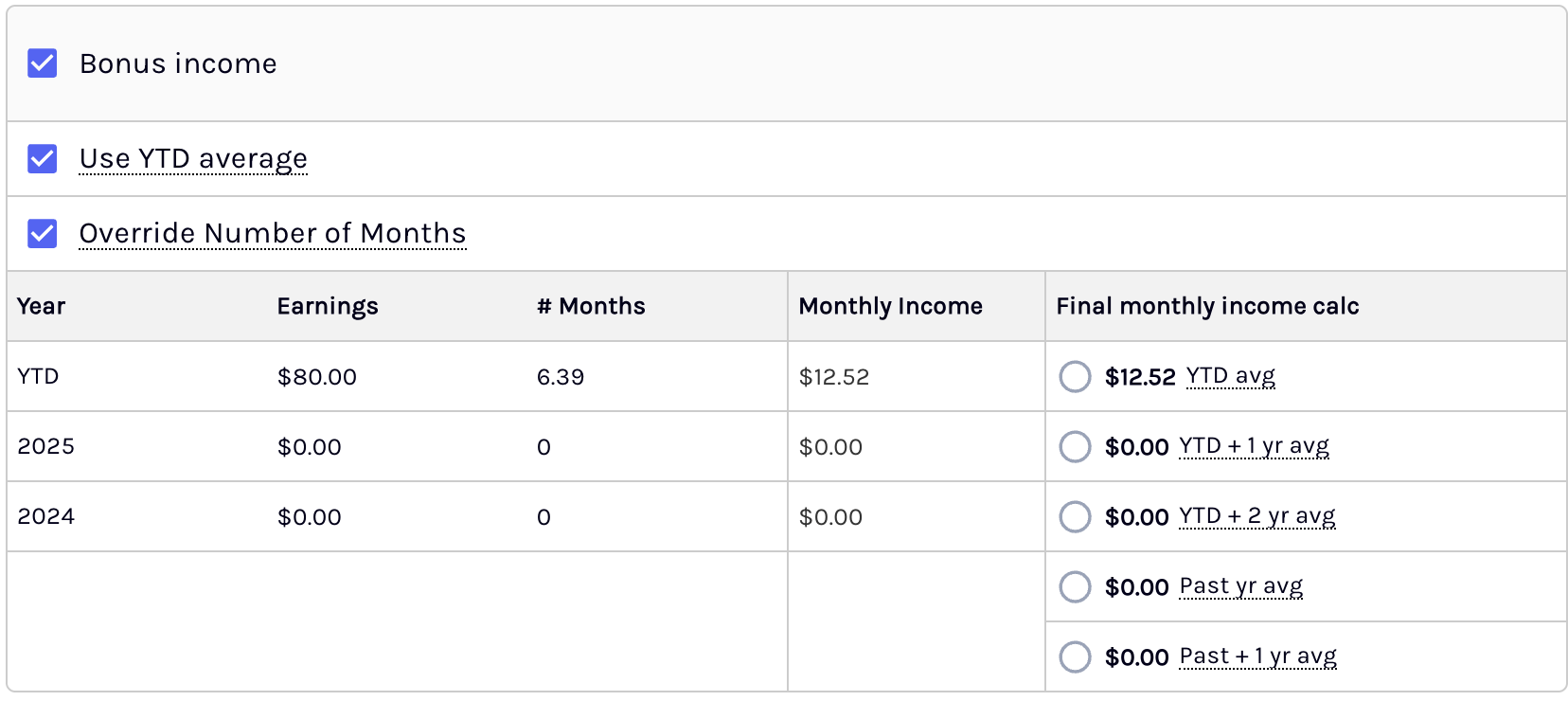Uncheck the Bonus income checkbox
The height and width of the screenshot is (701, 1568).
coord(43,63)
